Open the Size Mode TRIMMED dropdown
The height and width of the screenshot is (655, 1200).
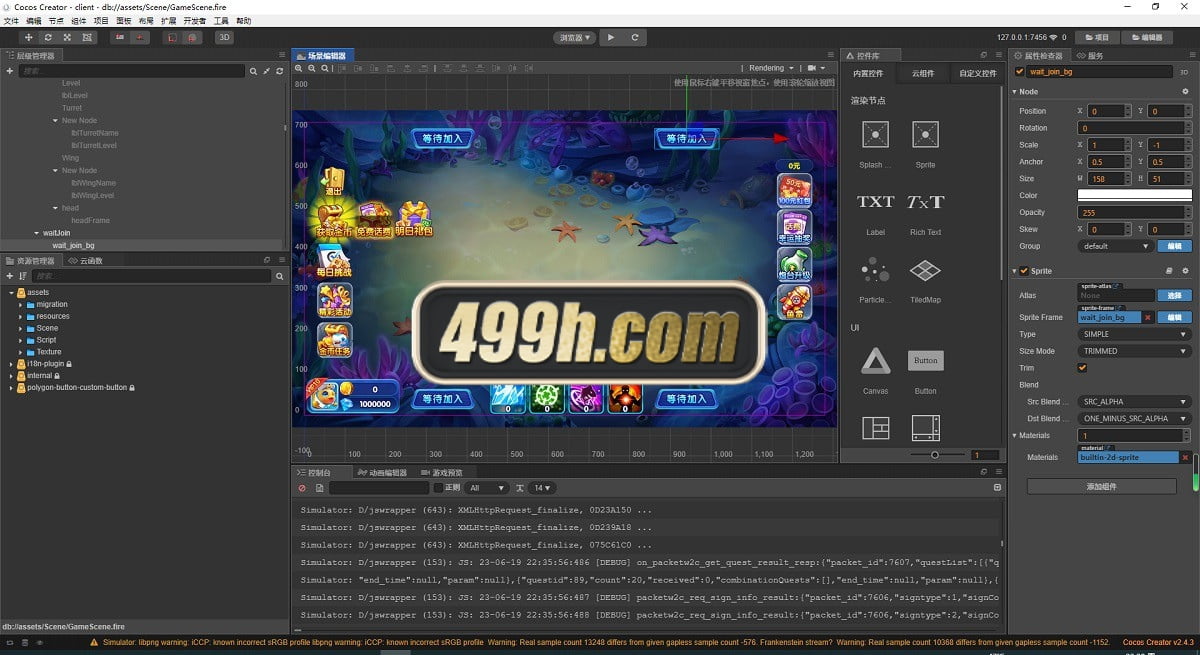coord(1134,351)
